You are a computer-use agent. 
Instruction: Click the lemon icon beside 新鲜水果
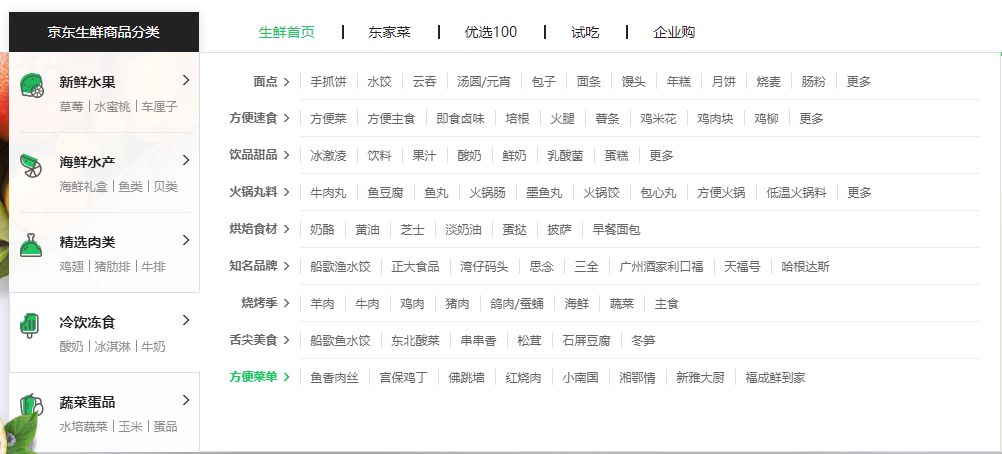click(32, 86)
